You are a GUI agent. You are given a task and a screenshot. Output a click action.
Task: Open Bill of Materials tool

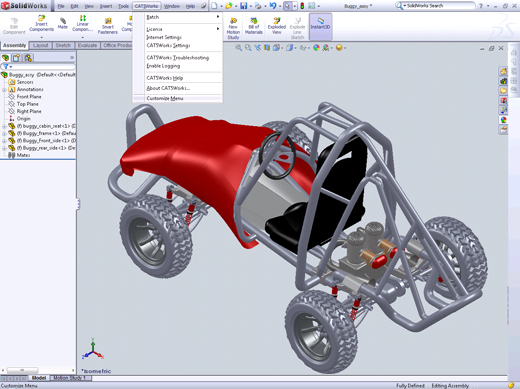pos(254,26)
